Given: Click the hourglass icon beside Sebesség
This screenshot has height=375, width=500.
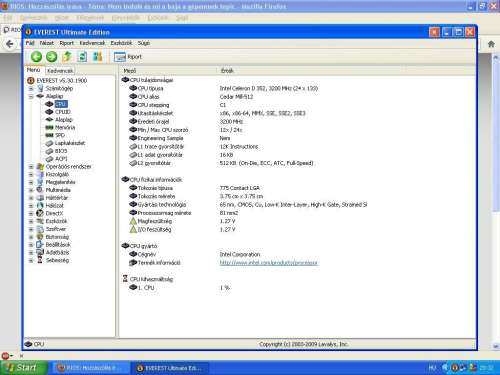Looking at the screenshot, I should (40, 260).
